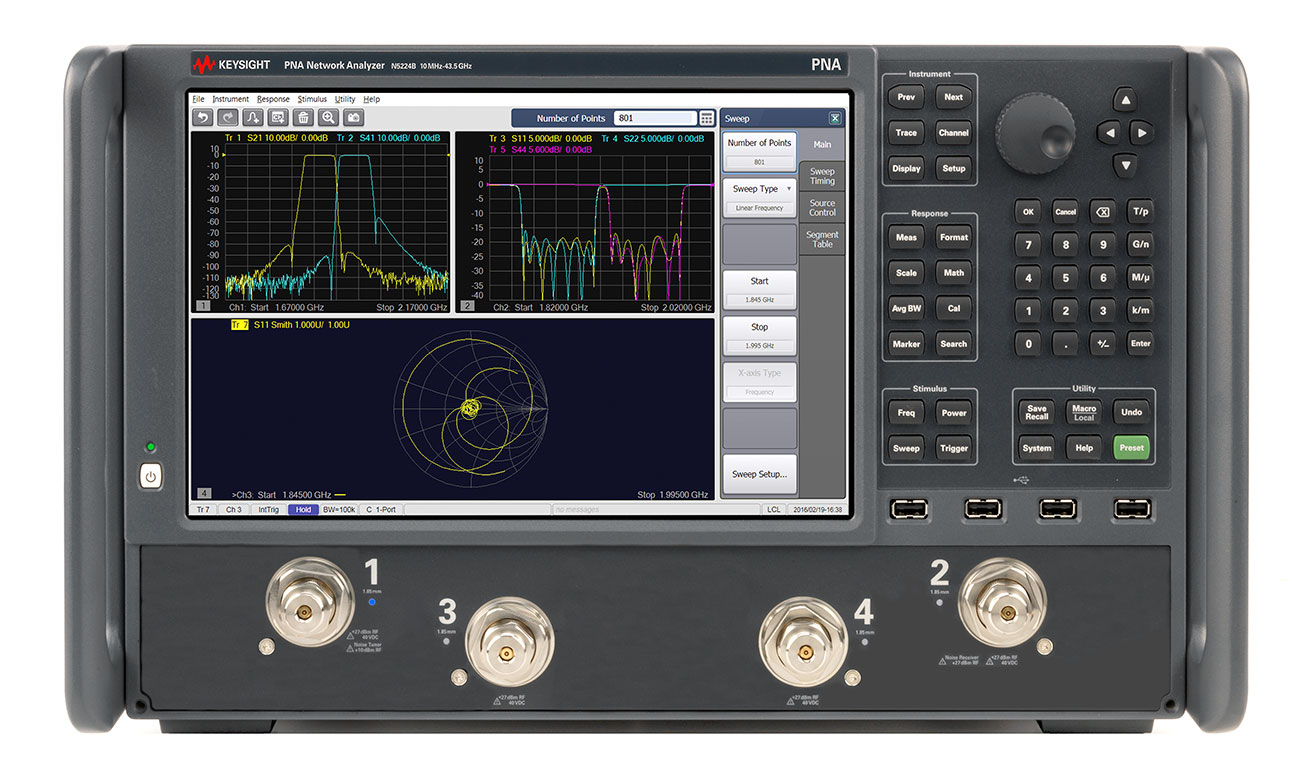Click the Number of Points input field
1300x780 pixels.
click(x=656, y=117)
